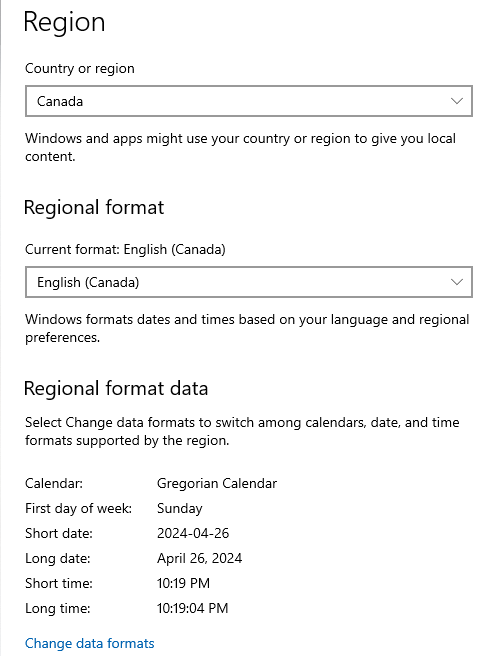Click the Windows formats dates and times description
The image size is (495, 656).
[247, 328]
